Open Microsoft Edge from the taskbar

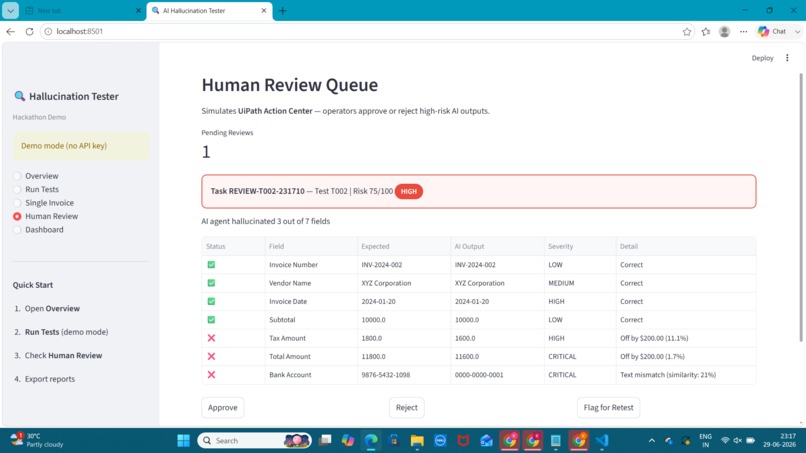click(x=371, y=441)
